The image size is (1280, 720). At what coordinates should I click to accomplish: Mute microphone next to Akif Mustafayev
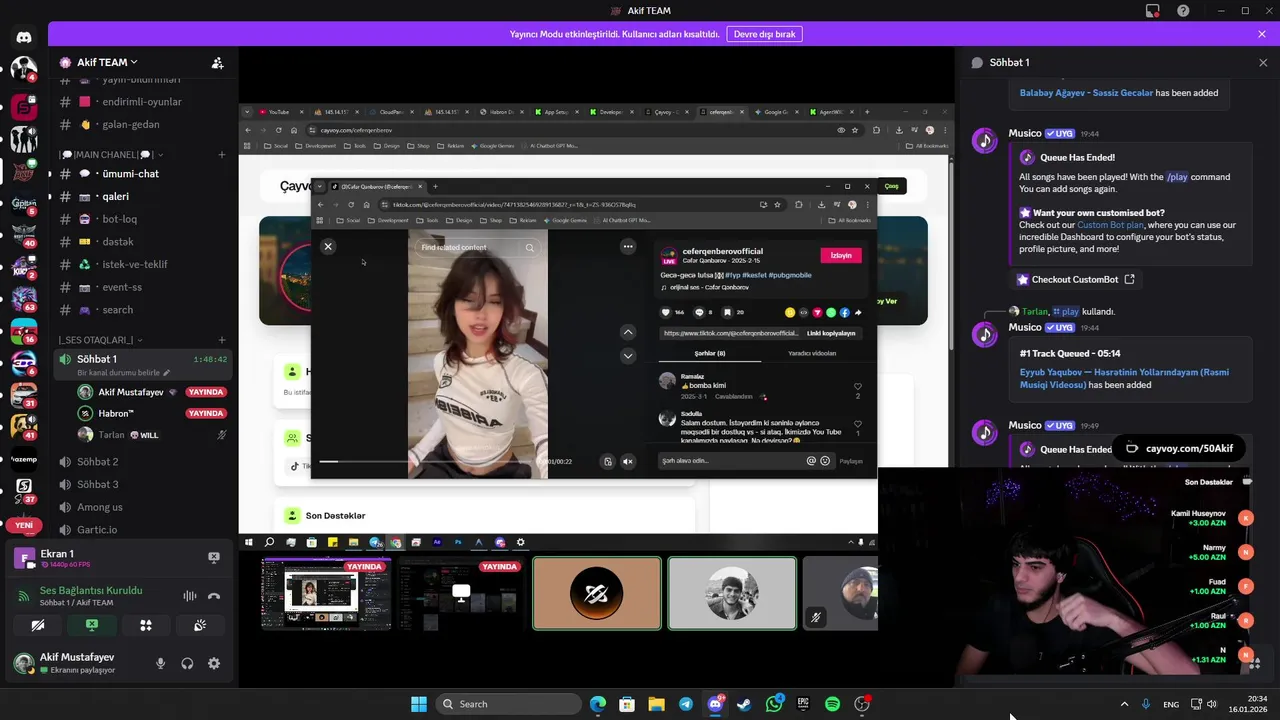click(160, 663)
